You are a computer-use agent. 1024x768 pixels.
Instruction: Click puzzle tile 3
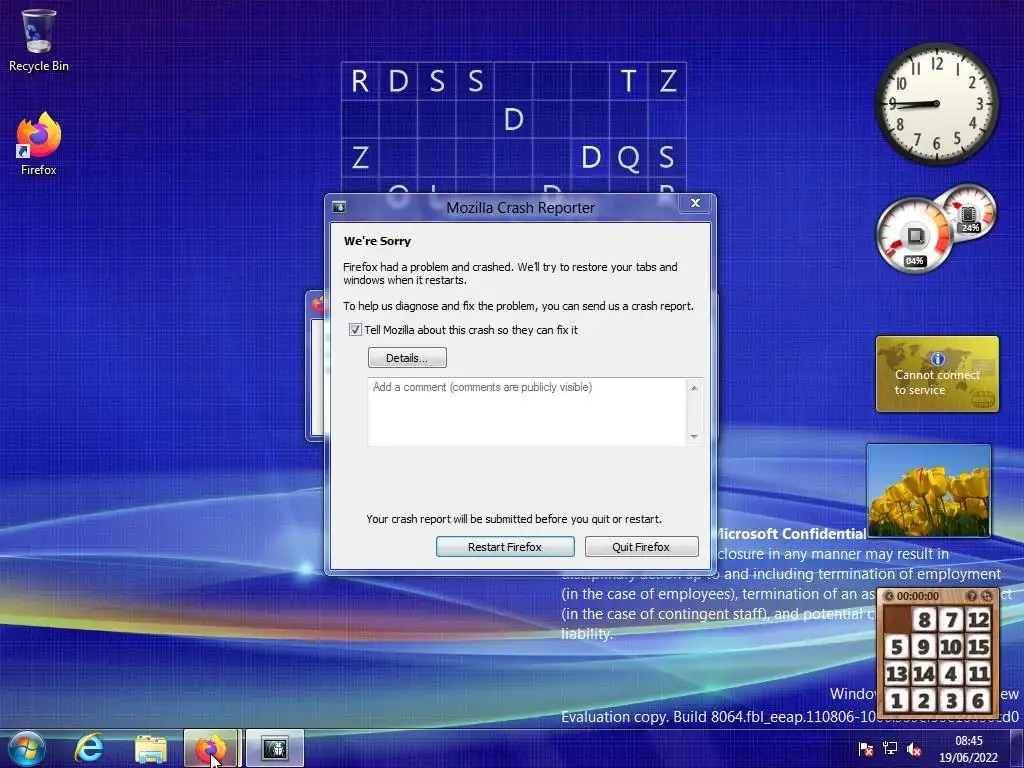pyautogui.click(x=951, y=701)
